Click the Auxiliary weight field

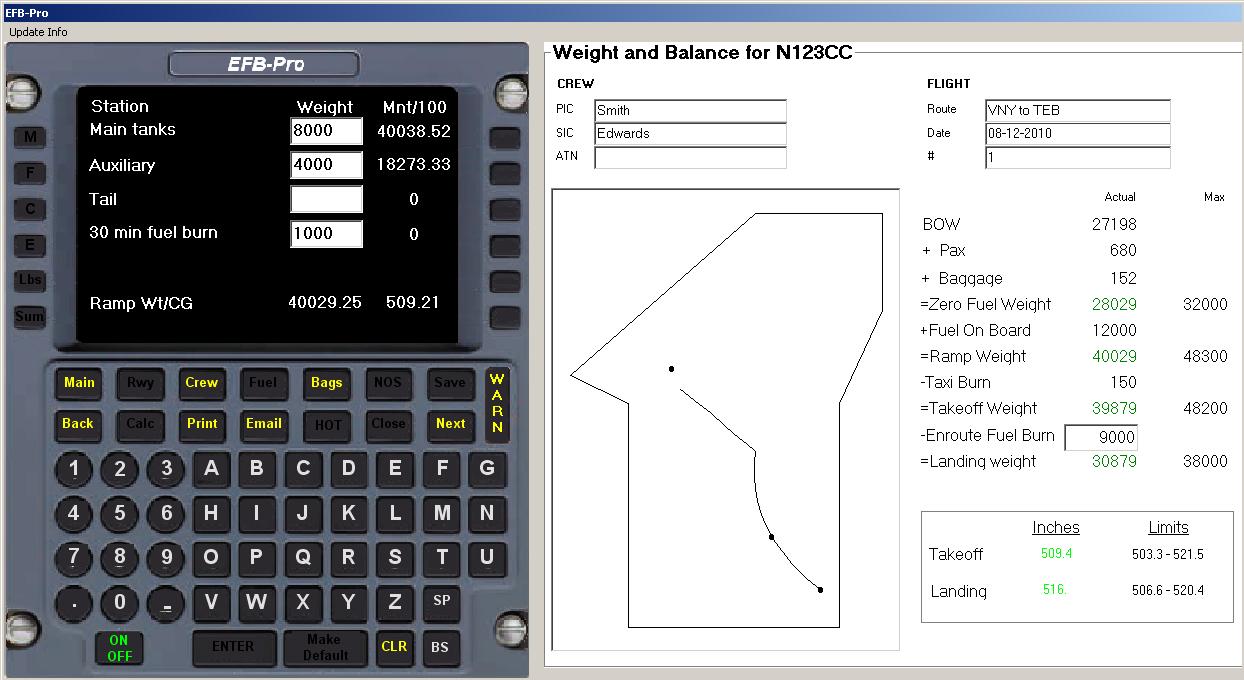click(x=327, y=165)
